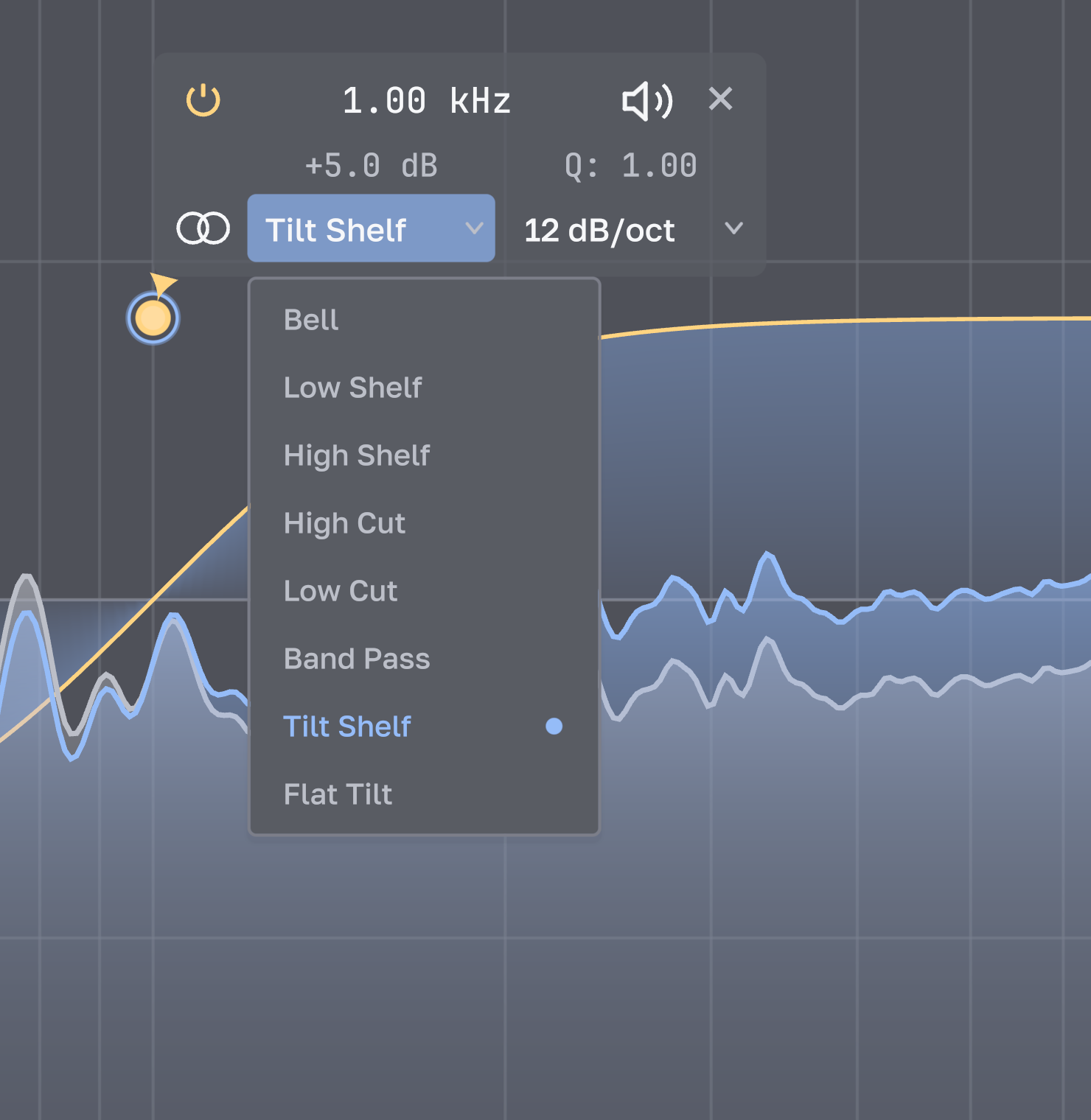Choose Flat Tilt filter type
This screenshot has height=1120, width=1091.
point(425,794)
